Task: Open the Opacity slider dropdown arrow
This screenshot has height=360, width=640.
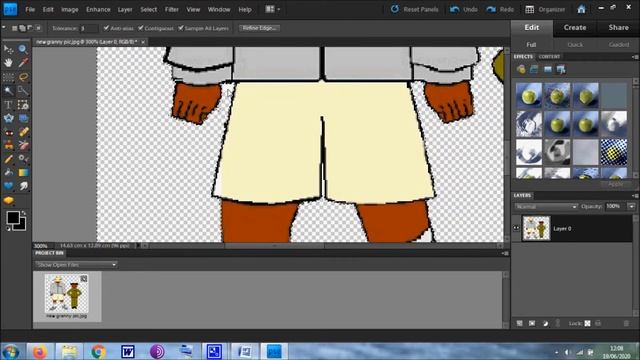Action: 631,207
